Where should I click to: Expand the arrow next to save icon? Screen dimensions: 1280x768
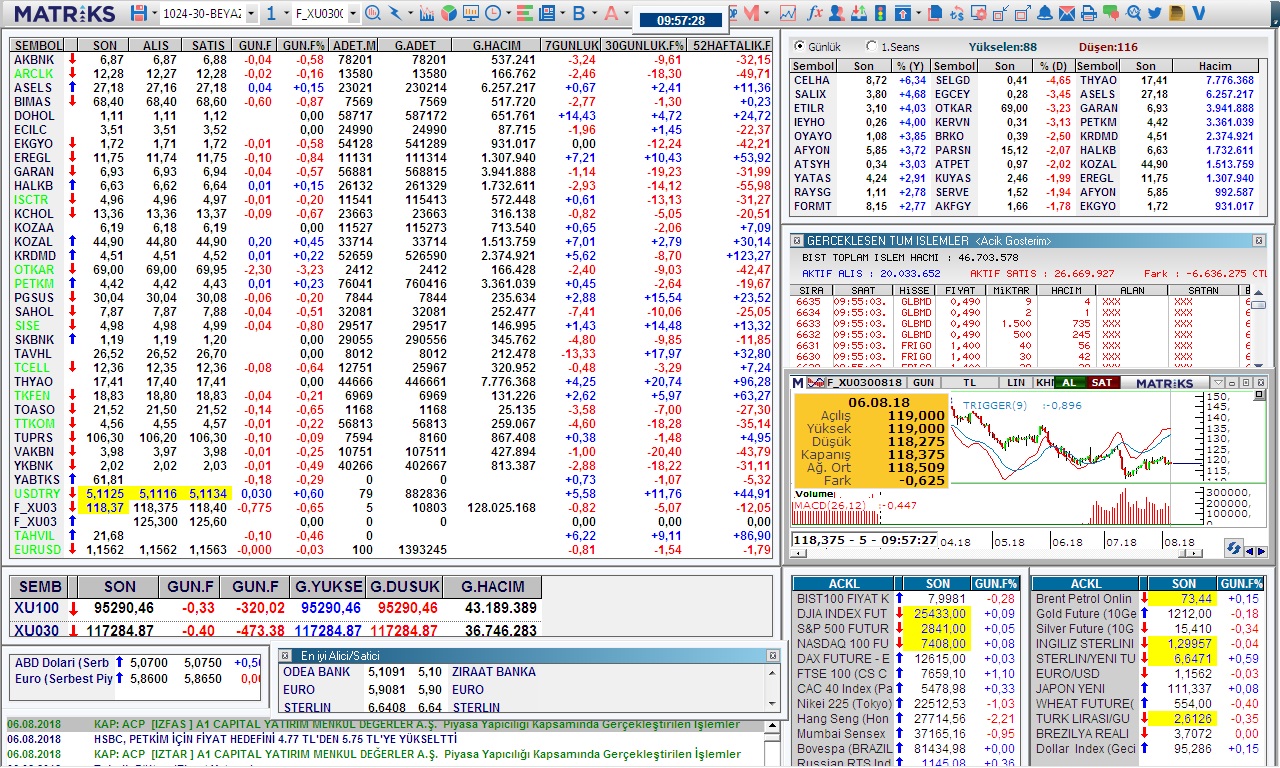[x=153, y=13]
